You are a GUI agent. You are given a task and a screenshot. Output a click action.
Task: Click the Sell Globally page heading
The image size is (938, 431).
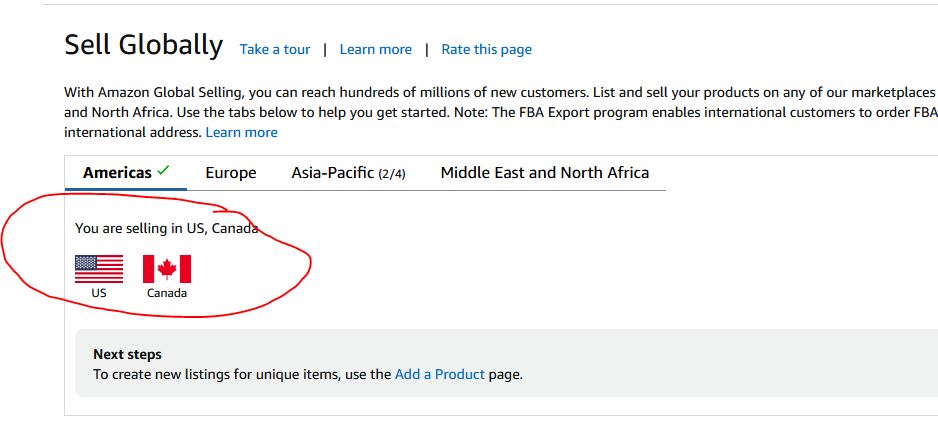pyautogui.click(x=144, y=45)
